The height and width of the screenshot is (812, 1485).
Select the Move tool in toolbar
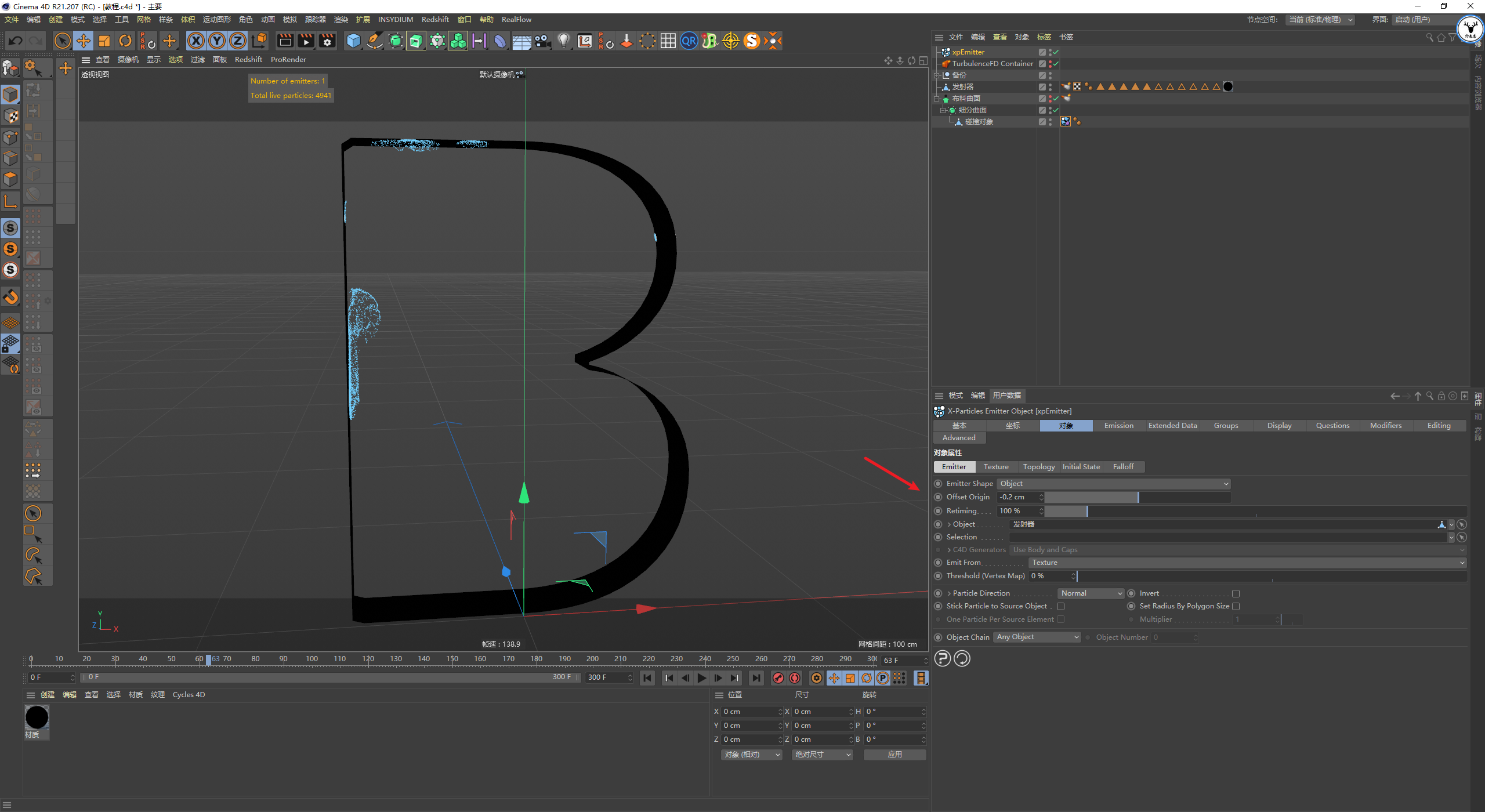pos(84,41)
